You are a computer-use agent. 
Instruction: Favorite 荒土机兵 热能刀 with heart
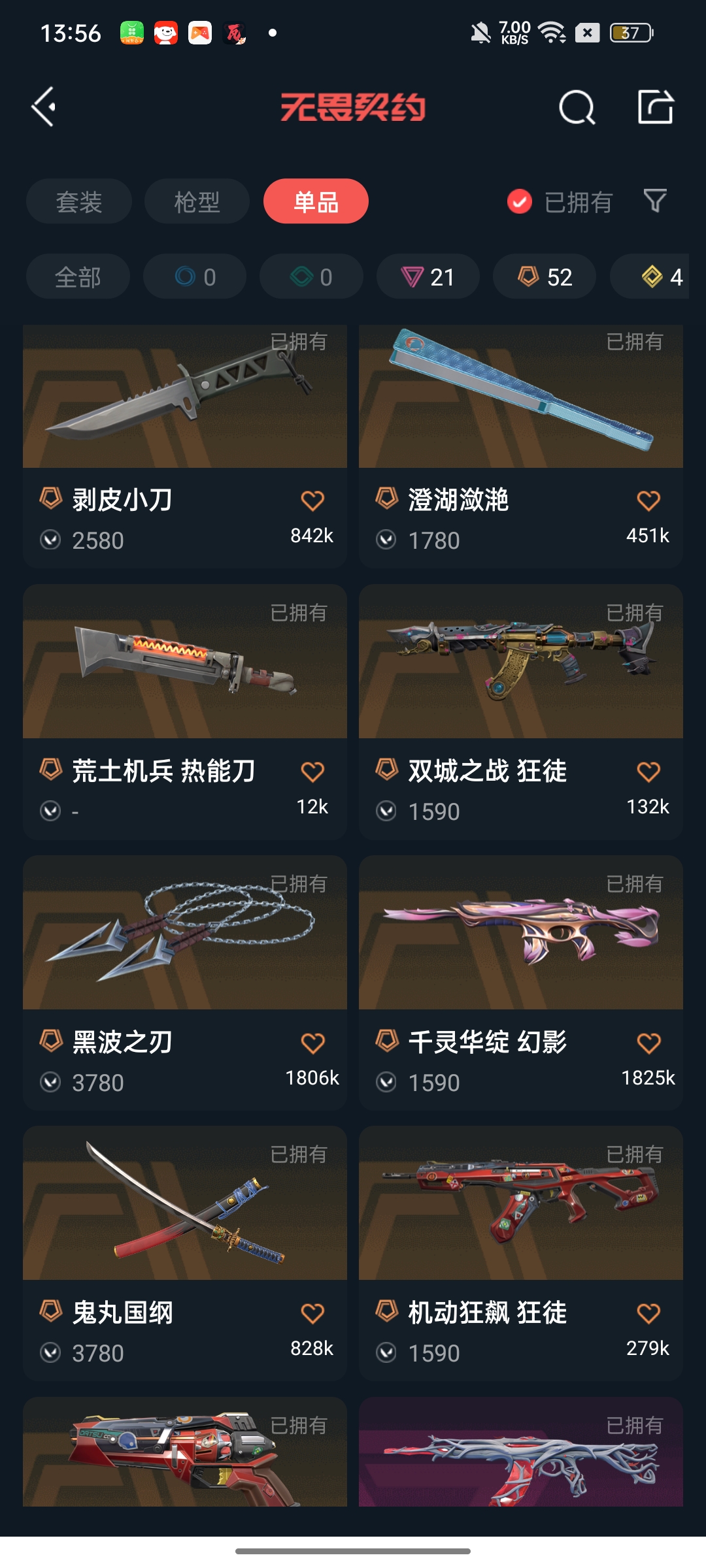pyautogui.click(x=312, y=772)
